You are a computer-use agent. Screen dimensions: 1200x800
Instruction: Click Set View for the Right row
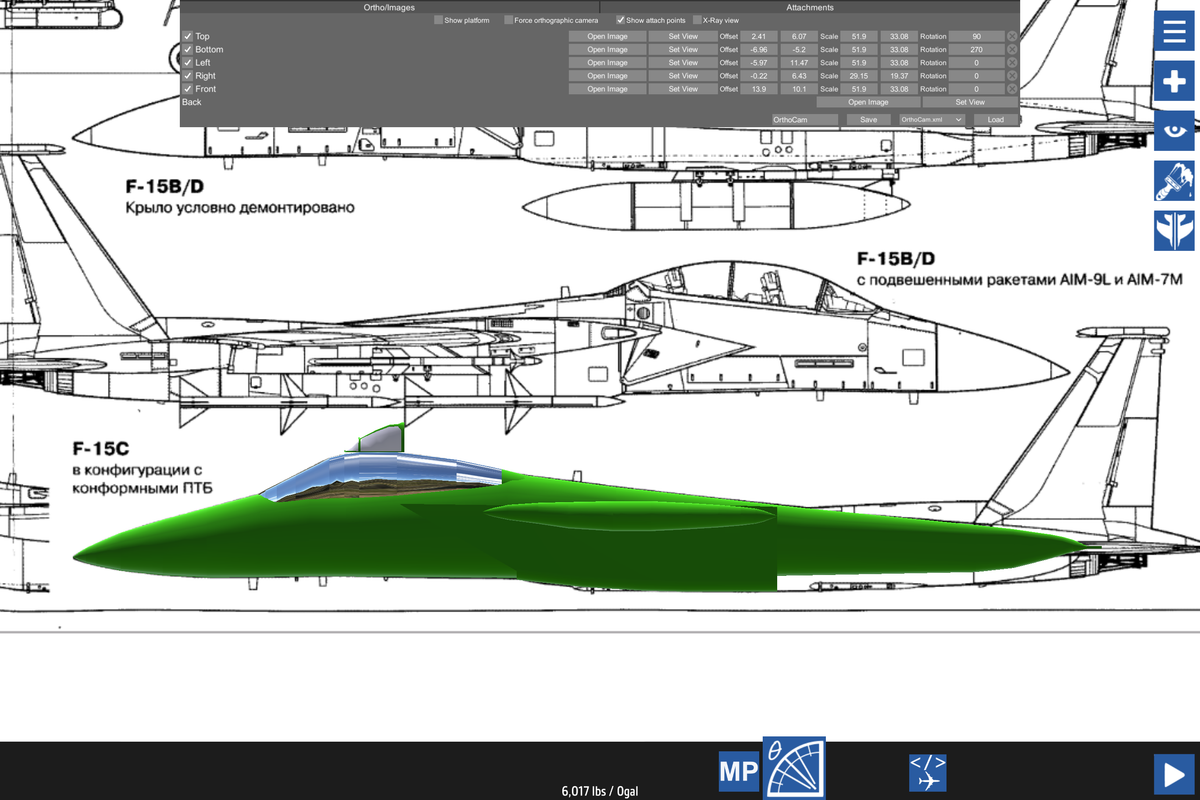[683, 75]
